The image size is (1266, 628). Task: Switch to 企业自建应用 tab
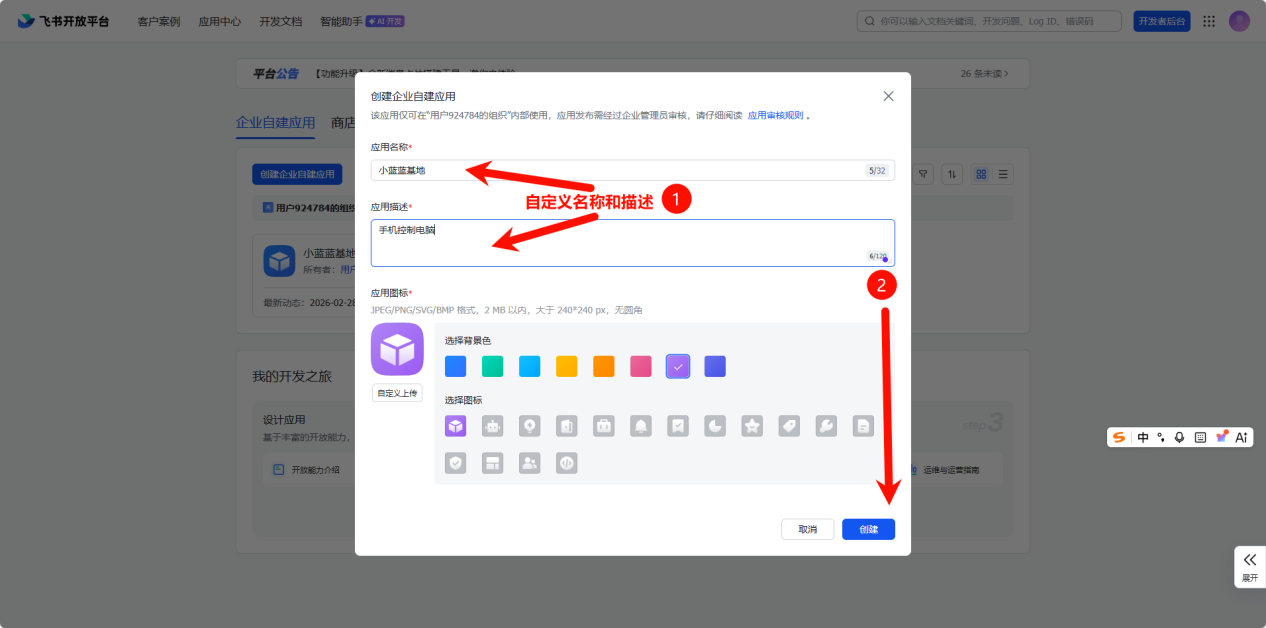275,123
